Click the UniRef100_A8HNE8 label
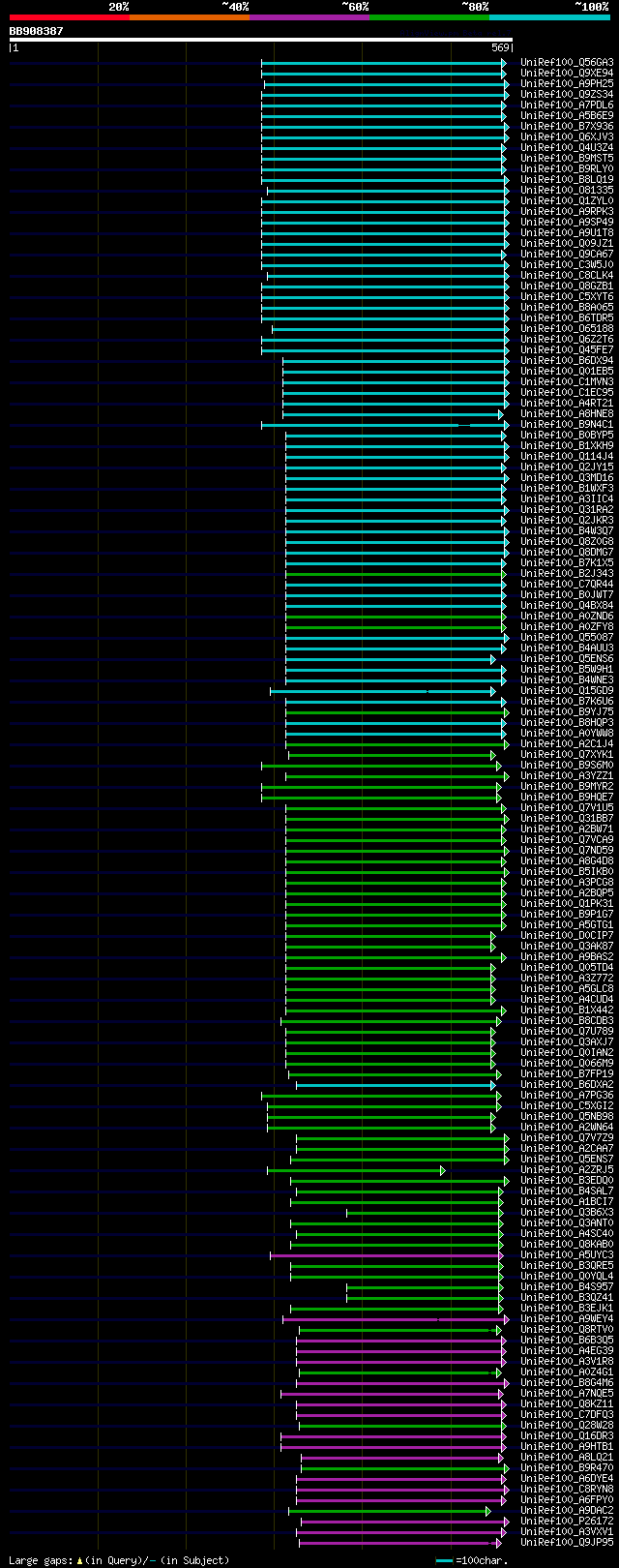 [567, 413]
